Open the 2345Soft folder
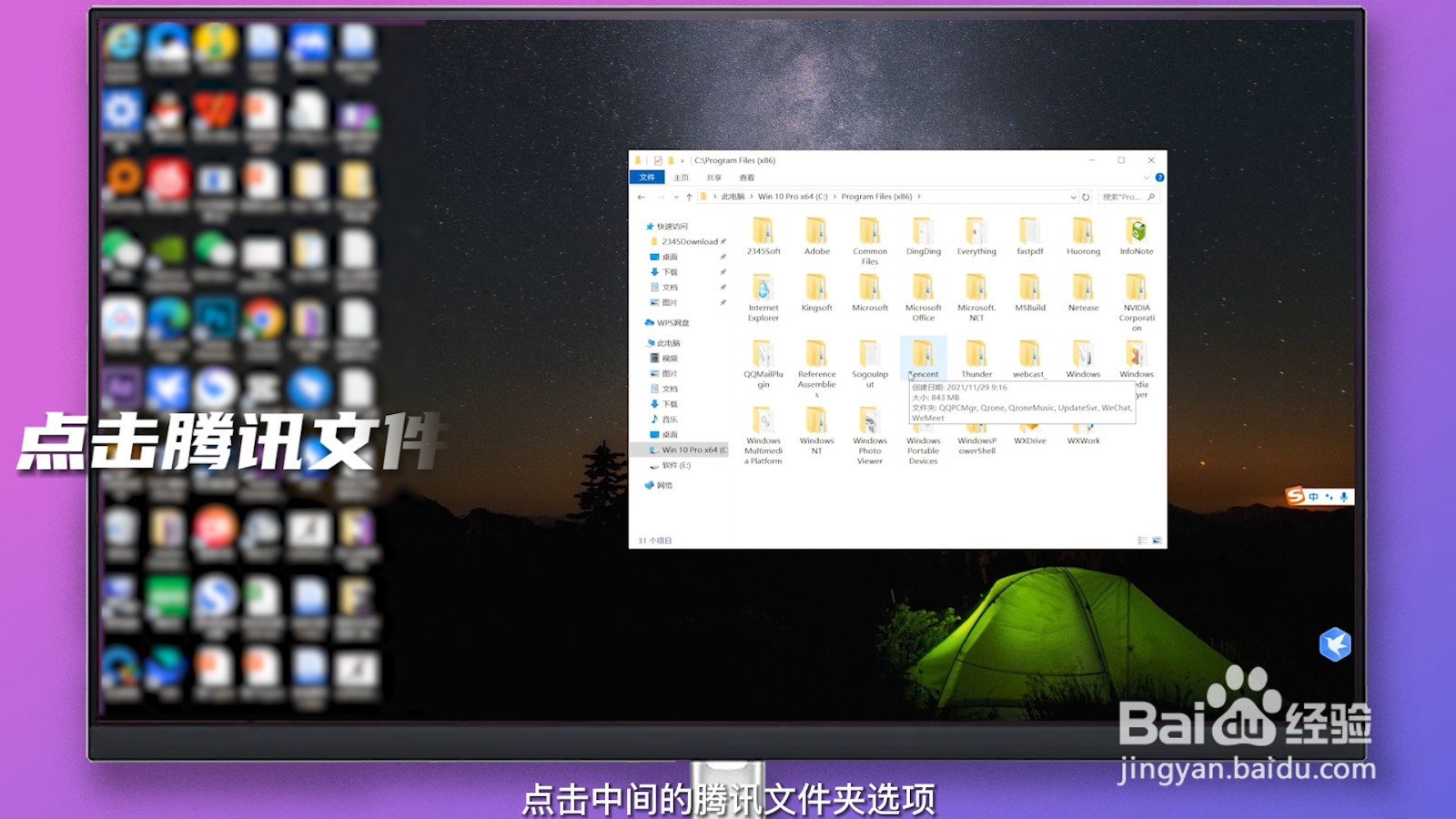The height and width of the screenshot is (819, 1456). 763,237
